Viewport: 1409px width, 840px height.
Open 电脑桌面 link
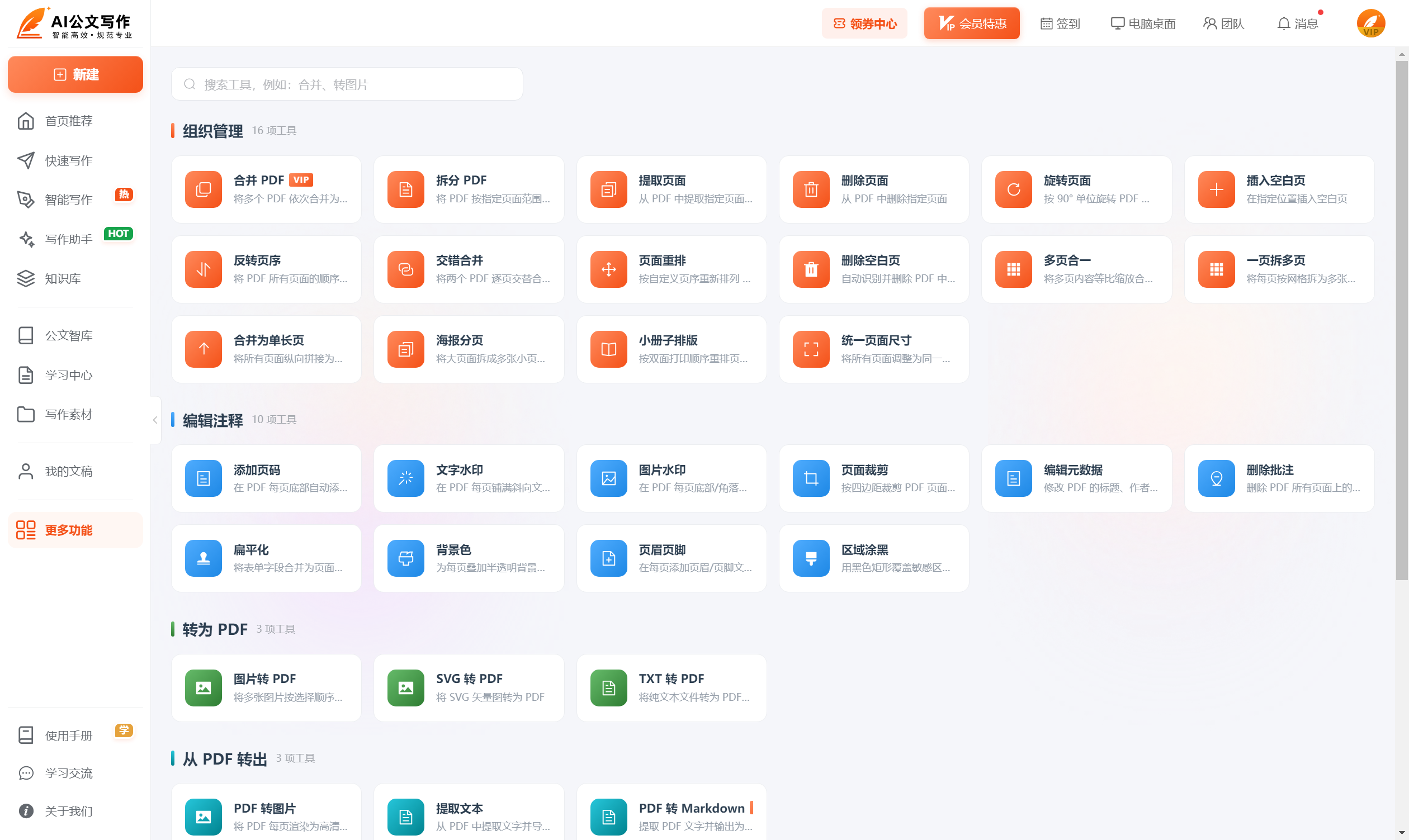click(1143, 23)
